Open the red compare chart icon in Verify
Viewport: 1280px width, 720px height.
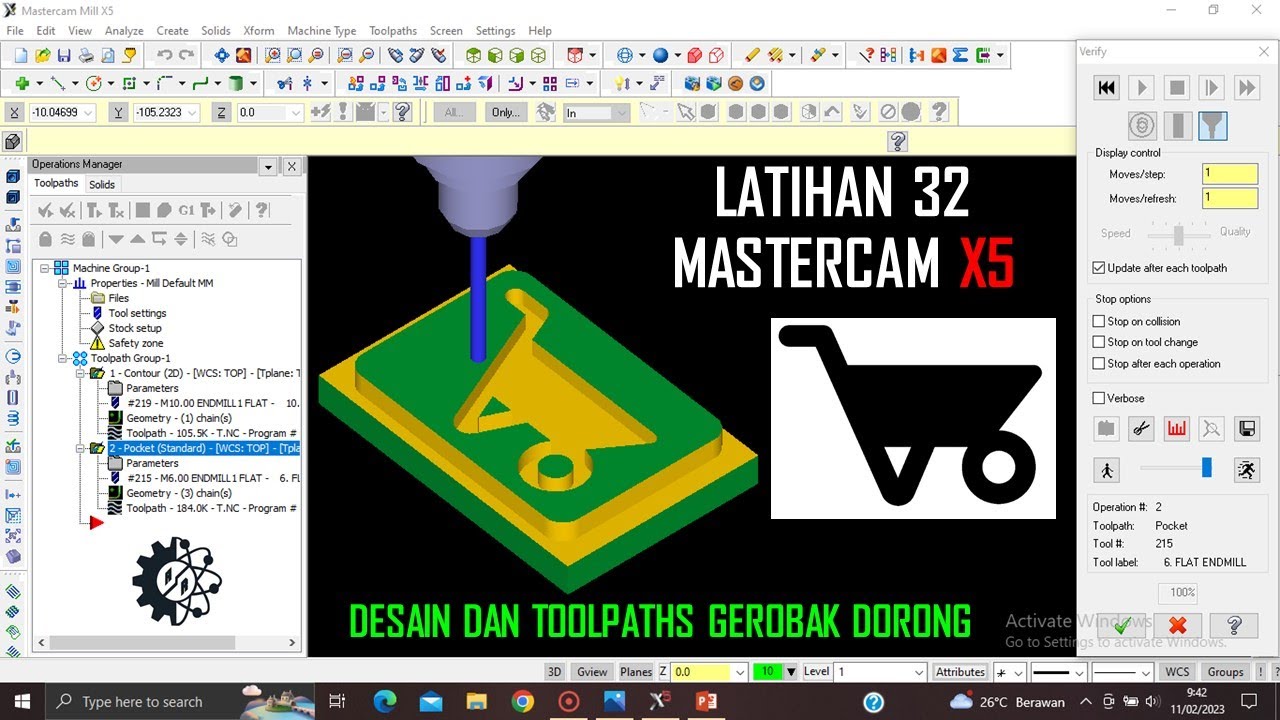click(1176, 429)
